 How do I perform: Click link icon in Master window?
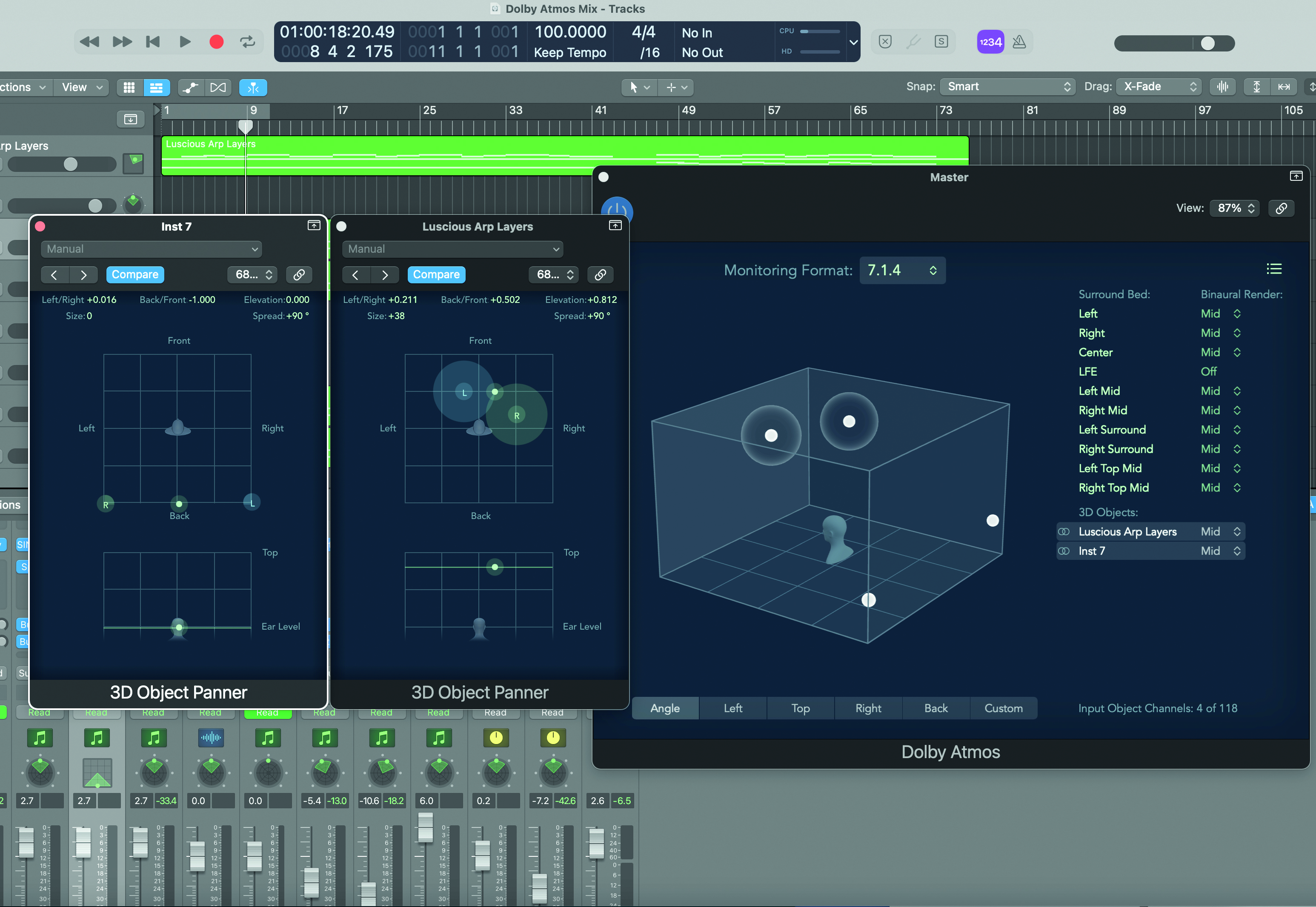(1282, 208)
